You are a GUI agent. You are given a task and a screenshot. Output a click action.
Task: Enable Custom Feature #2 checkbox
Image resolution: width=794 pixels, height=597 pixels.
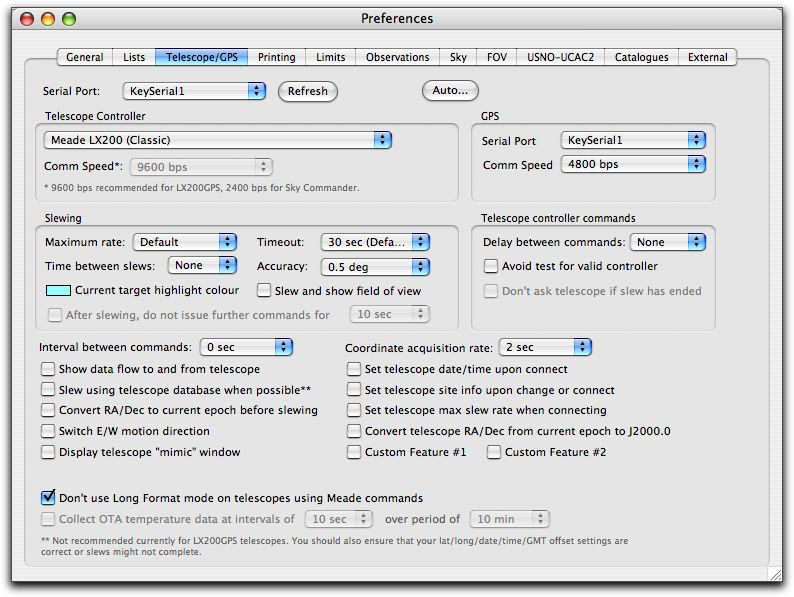[494, 452]
